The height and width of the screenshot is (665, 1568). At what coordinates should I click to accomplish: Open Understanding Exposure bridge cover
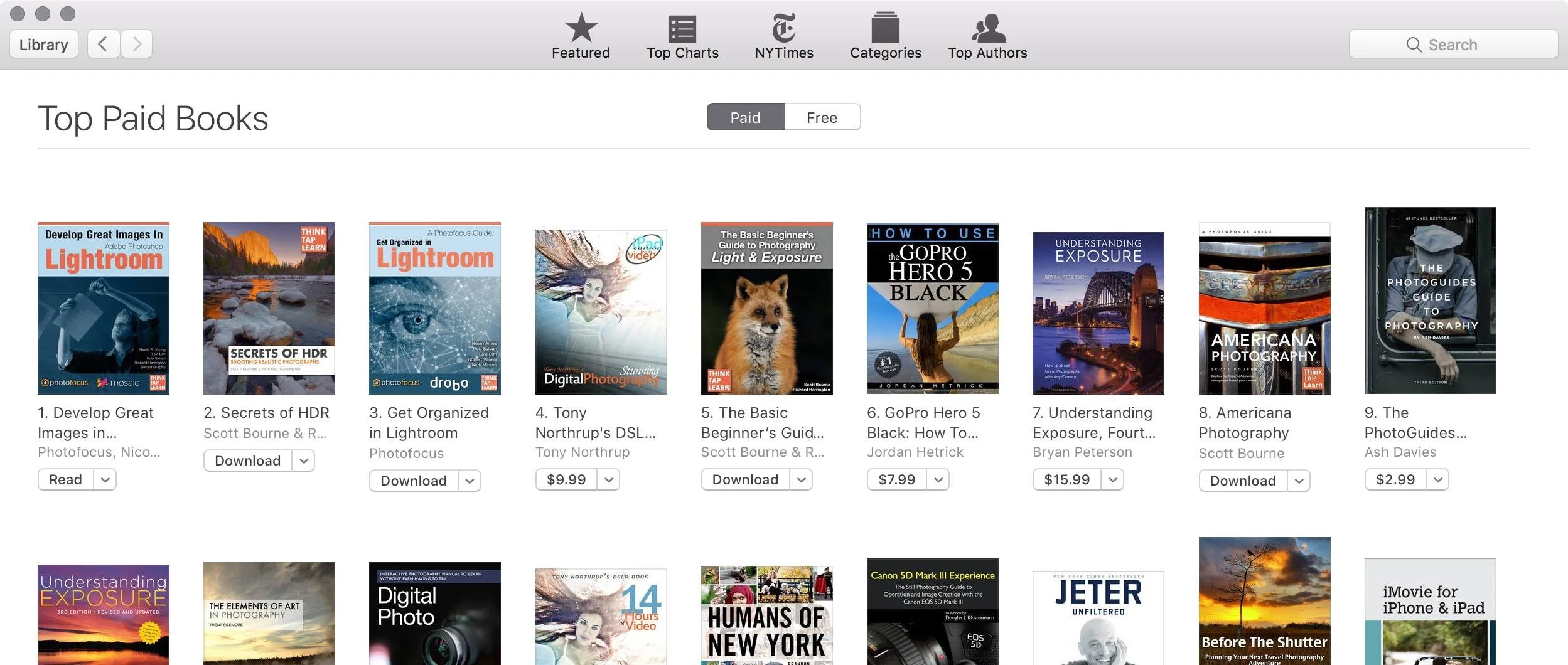pos(1098,313)
